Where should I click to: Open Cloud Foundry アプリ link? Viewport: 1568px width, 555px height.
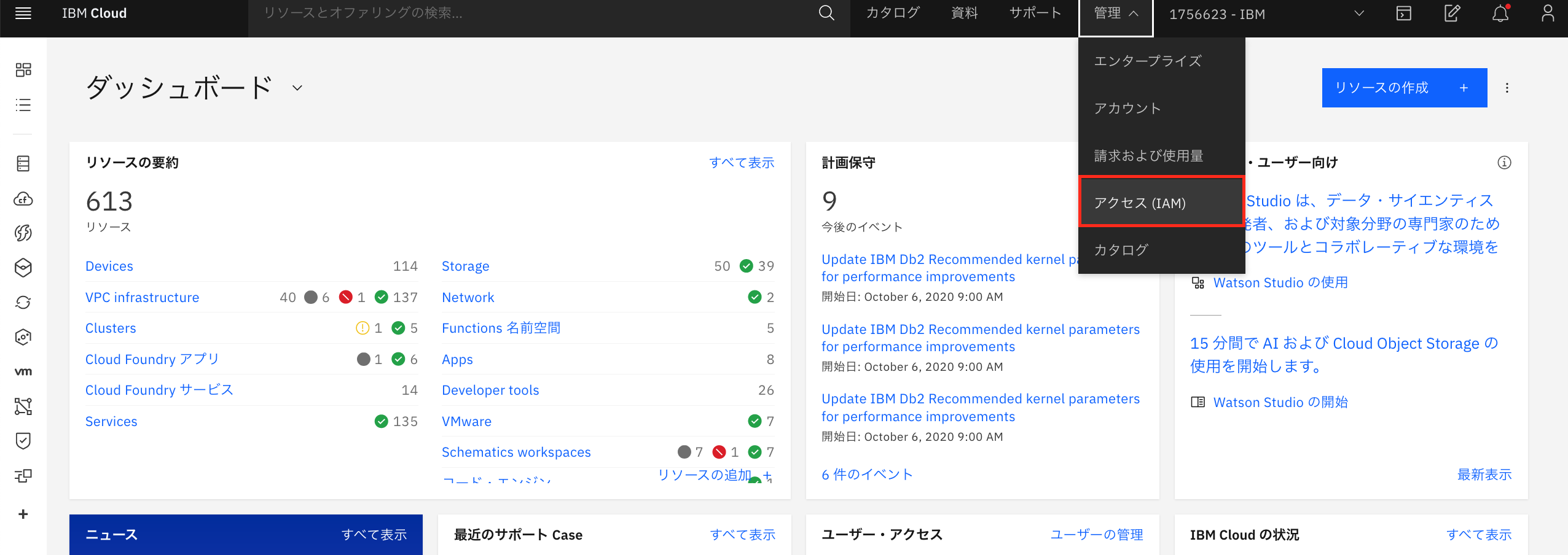pyautogui.click(x=152, y=359)
